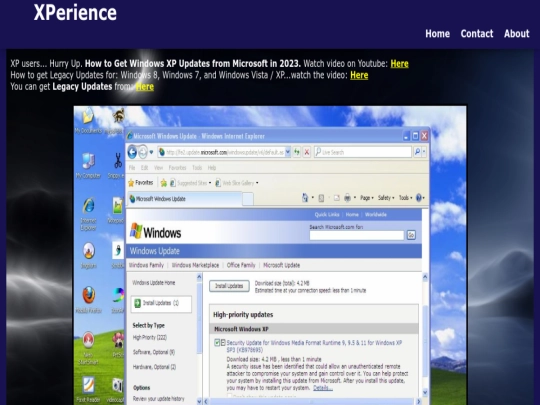The width and height of the screenshot is (540, 405).
Task: Open the search provider dropdown arrow
Action: tap(424, 152)
